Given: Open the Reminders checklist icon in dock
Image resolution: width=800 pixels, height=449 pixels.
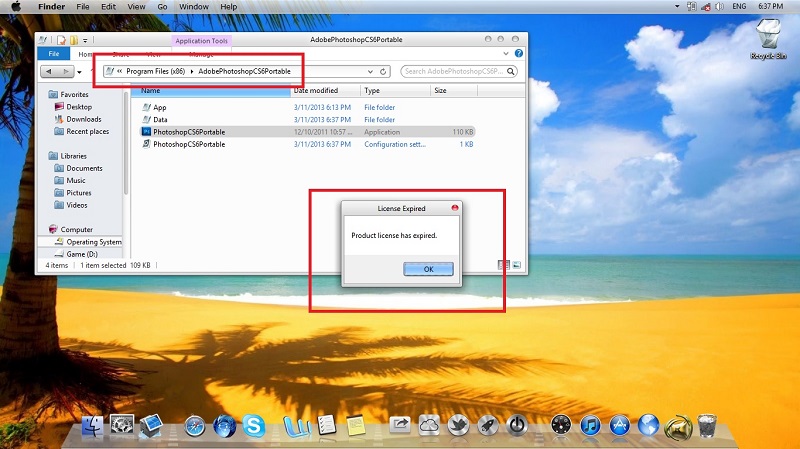Looking at the screenshot, I should coord(327,426).
